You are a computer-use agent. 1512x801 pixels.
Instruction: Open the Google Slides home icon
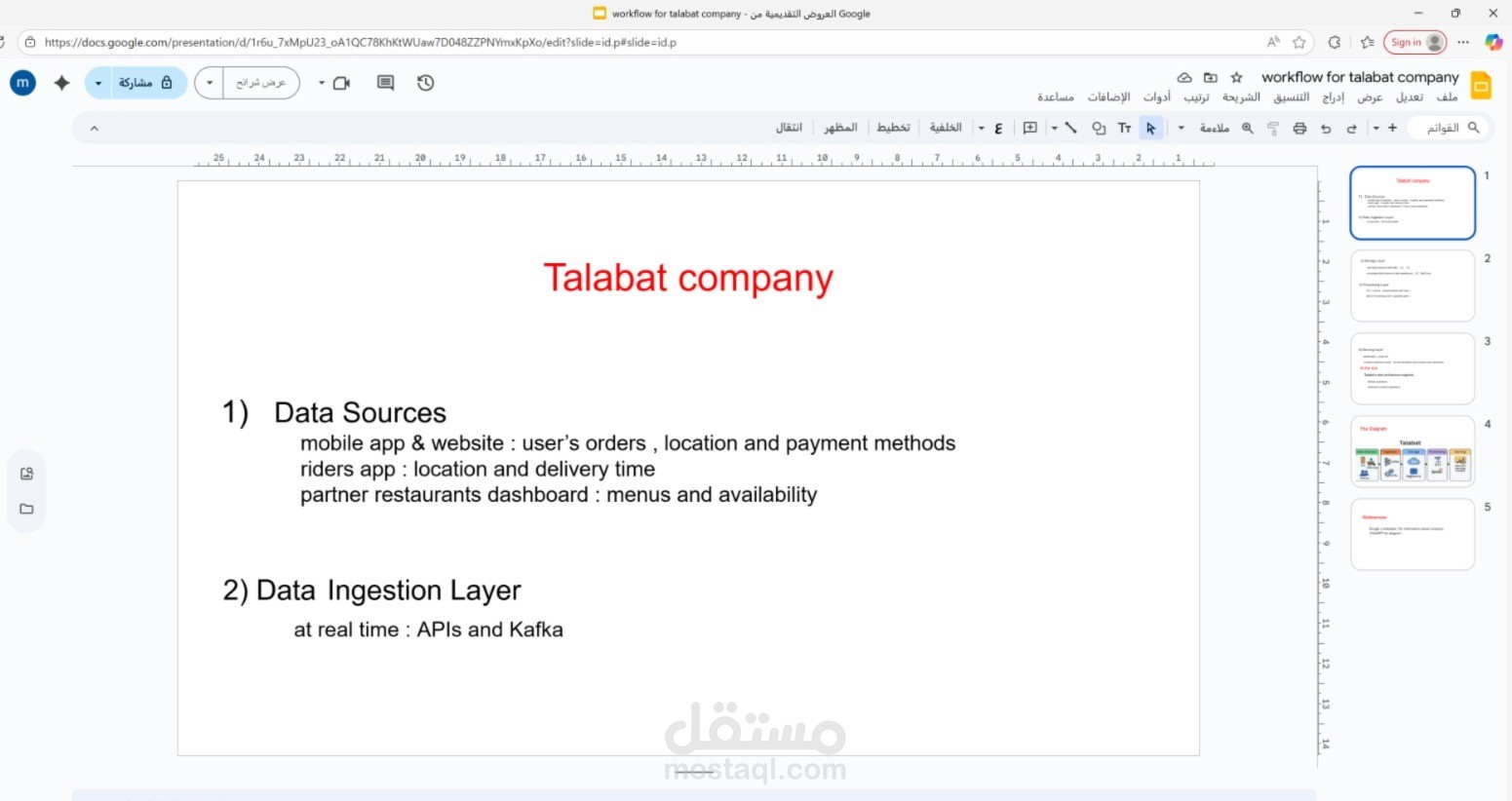(x=1481, y=85)
